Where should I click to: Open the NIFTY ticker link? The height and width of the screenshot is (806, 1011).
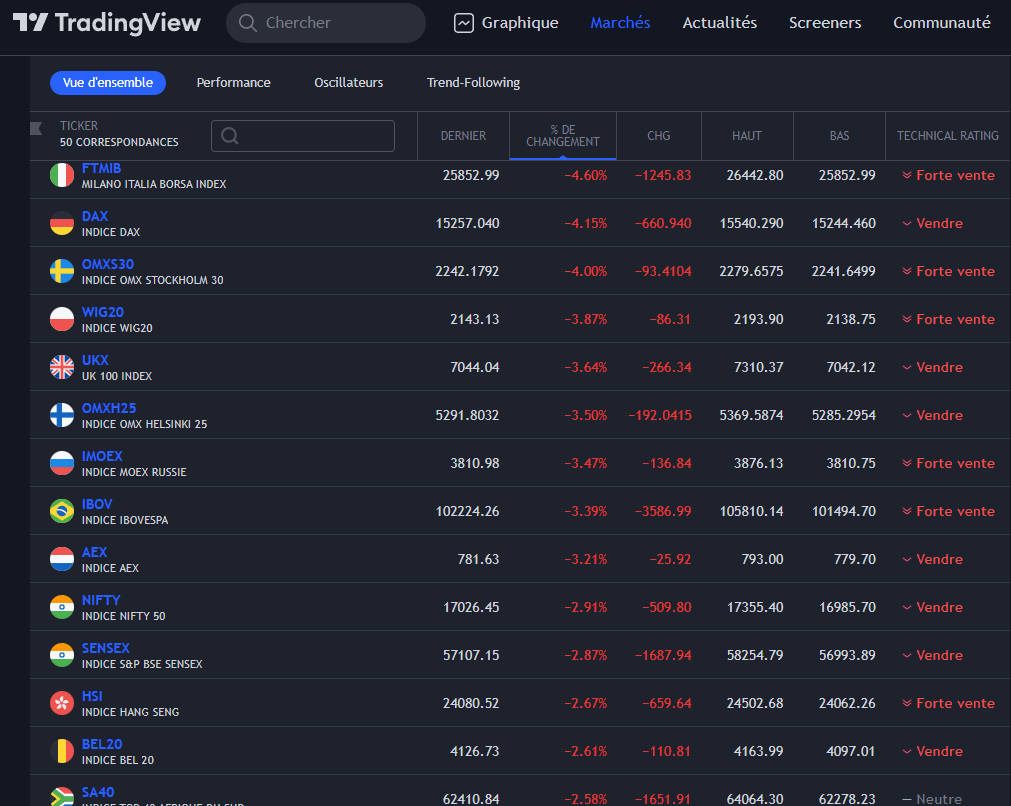(101, 600)
